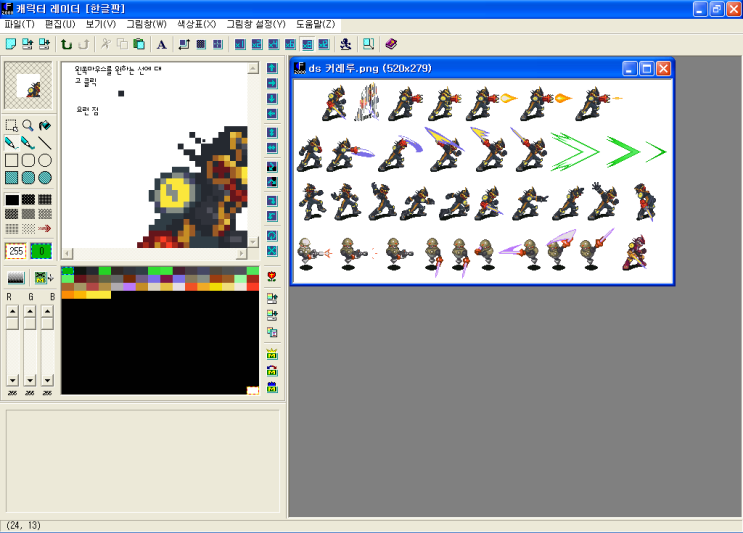Click the shift image right arrow icon
The width and height of the screenshot is (743, 533).
click(x=272, y=83)
